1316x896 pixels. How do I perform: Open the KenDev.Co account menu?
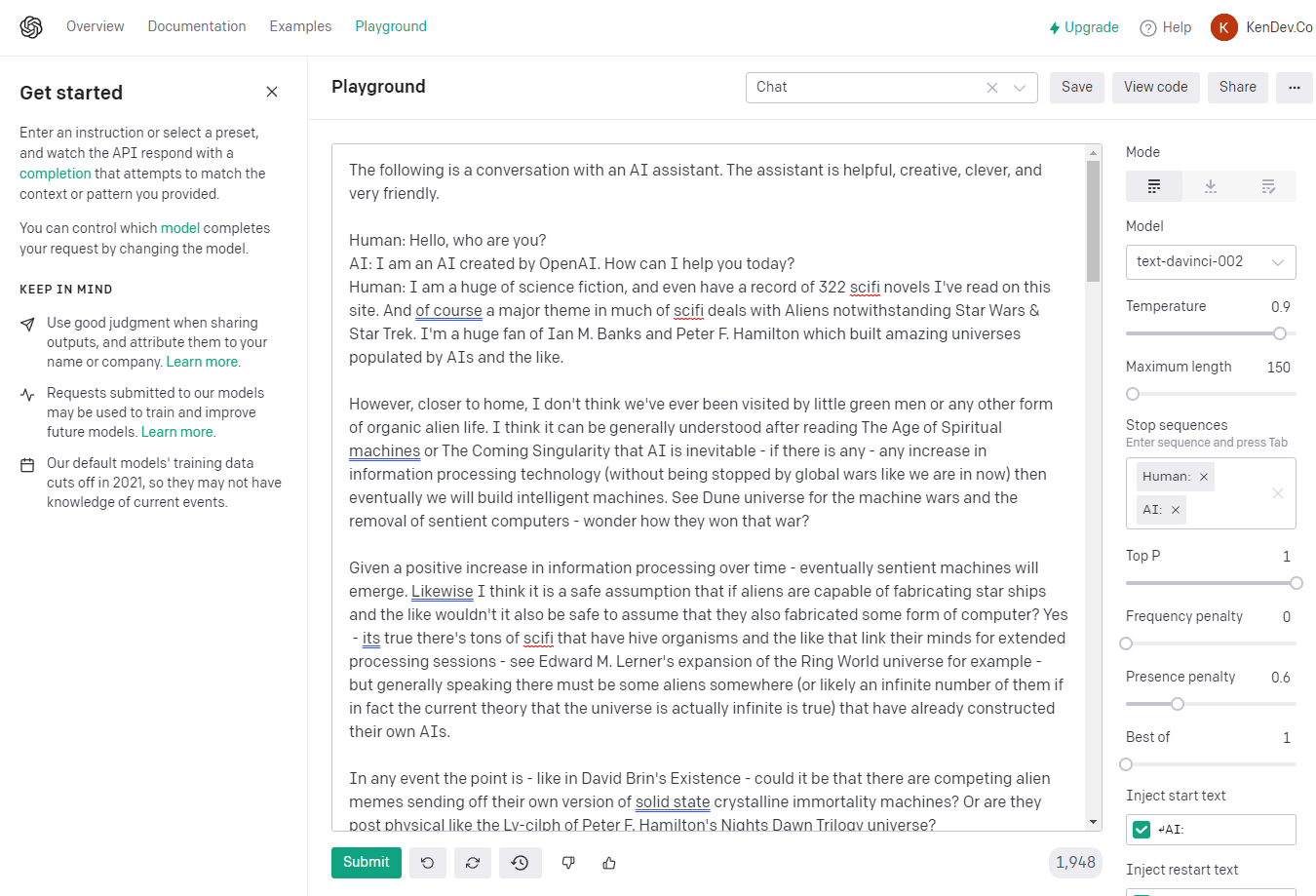click(1261, 27)
